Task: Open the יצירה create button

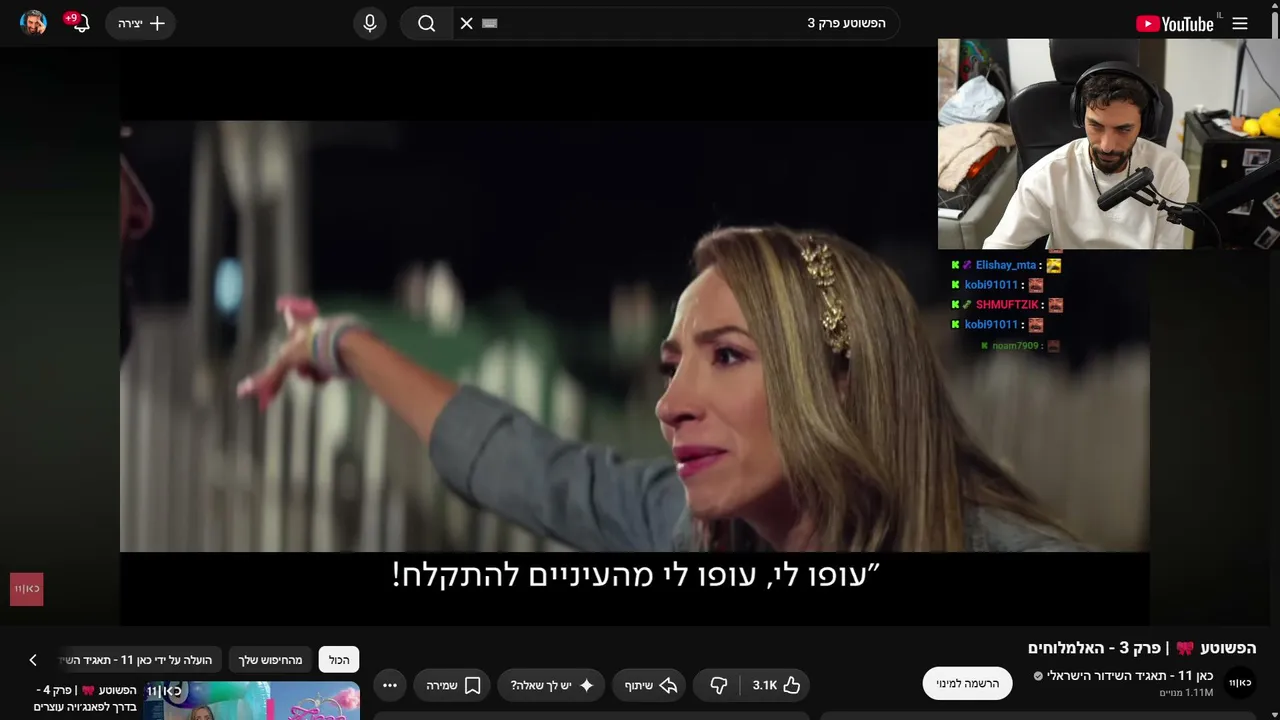Action: coord(141,23)
